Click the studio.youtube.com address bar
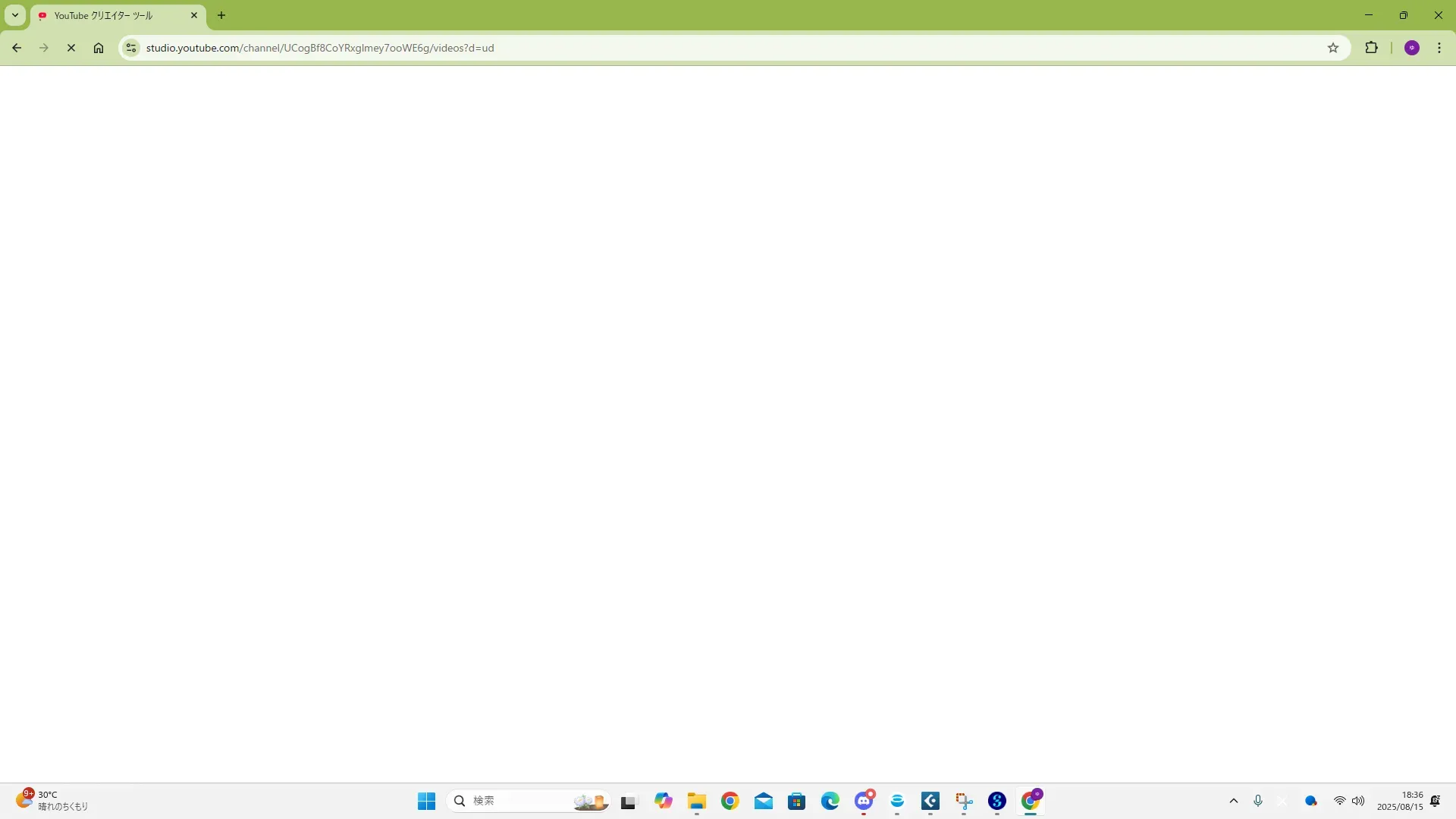The image size is (1456, 819). coord(682,48)
